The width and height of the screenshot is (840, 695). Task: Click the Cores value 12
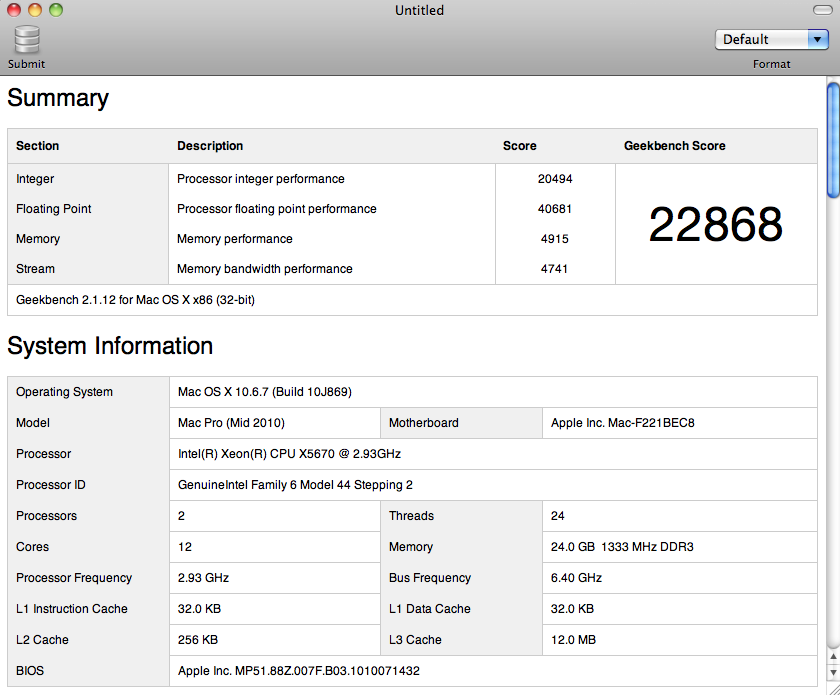coord(185,547)
